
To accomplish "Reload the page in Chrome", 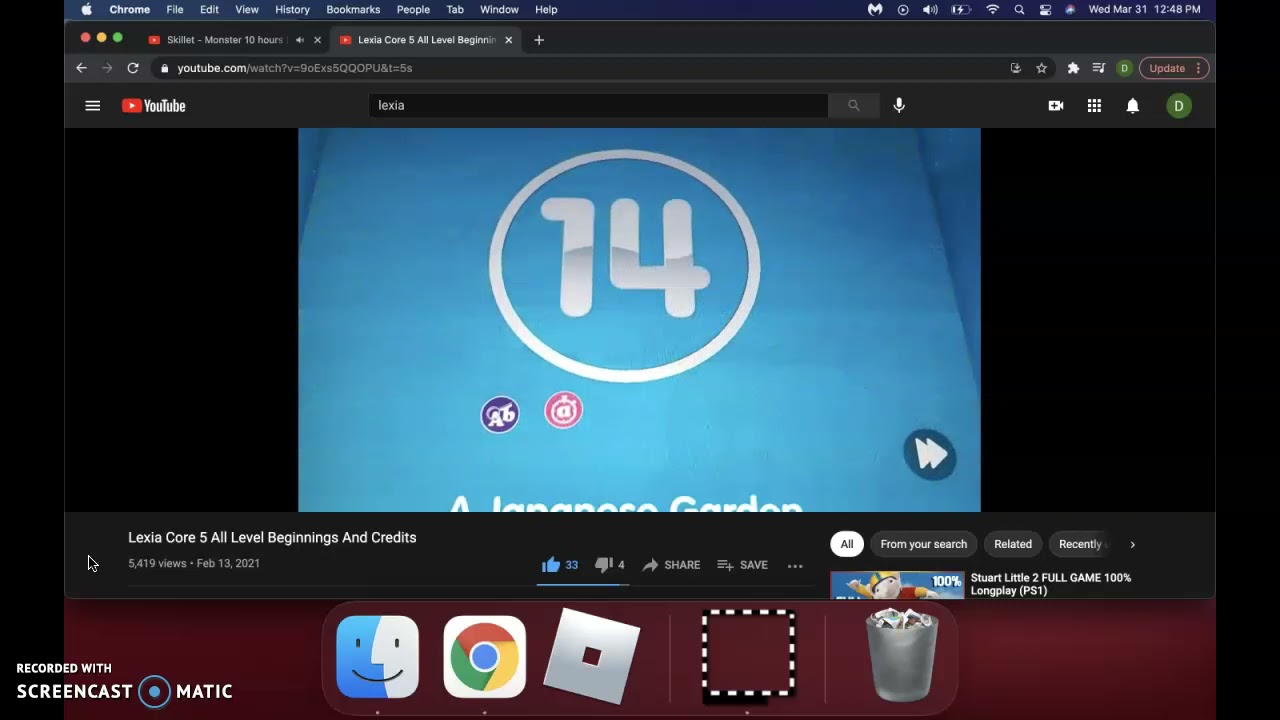I will point(133,68).
